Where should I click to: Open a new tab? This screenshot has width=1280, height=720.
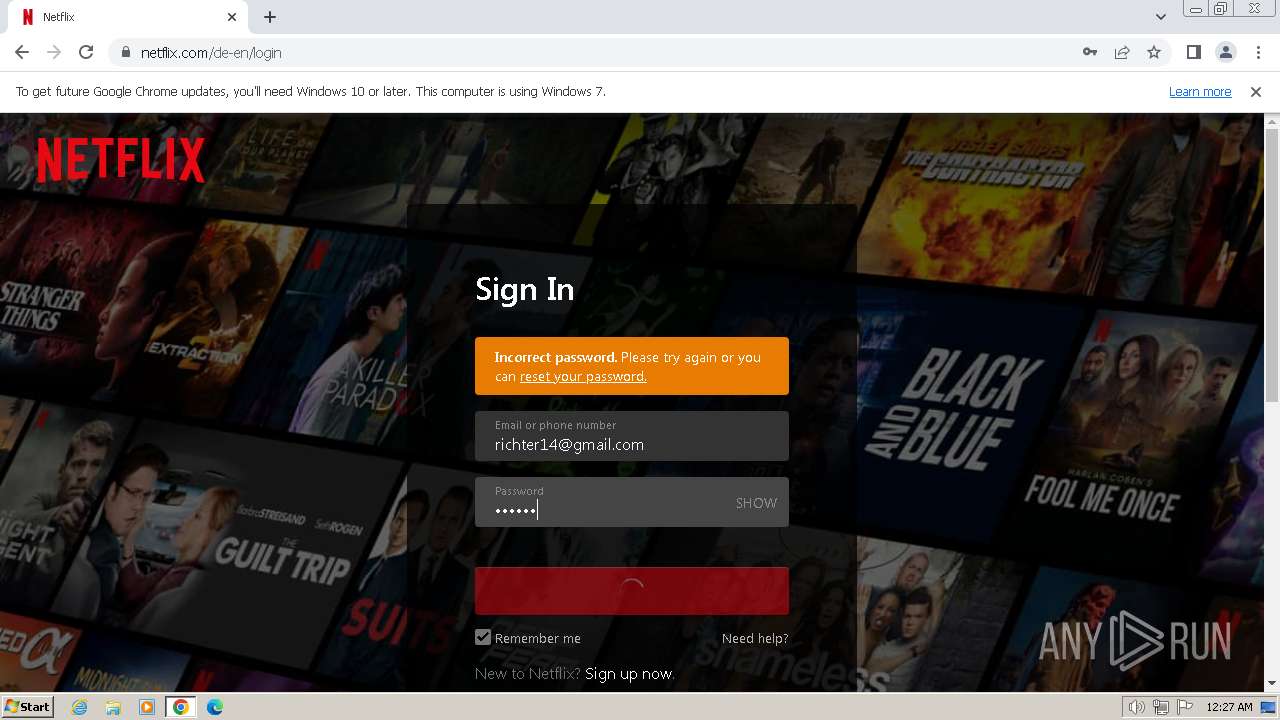270,17
